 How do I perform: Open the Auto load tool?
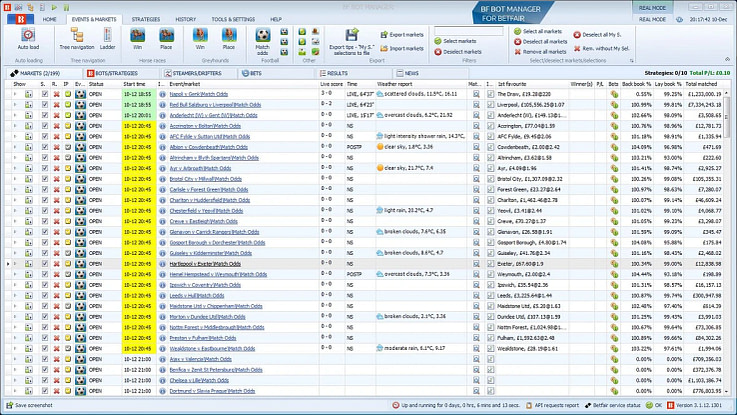[28, 39]
